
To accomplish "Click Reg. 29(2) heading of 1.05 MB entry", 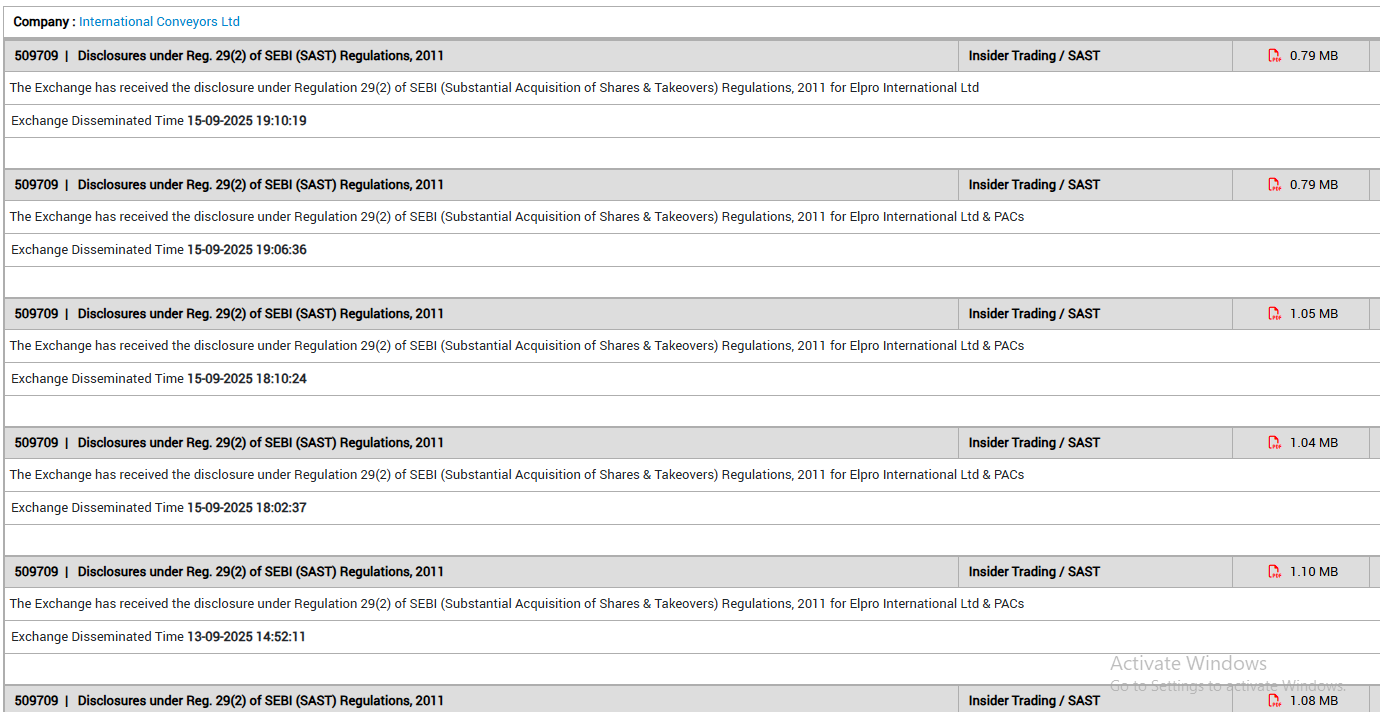I will pos(261,314).
